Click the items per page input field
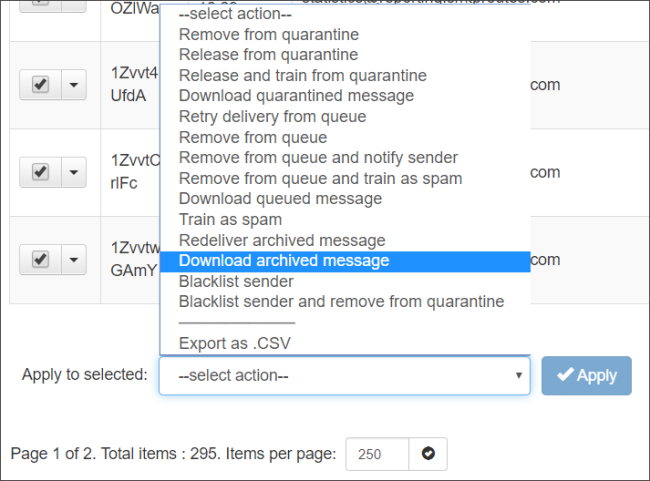The height and width of the screenshot is (481, 650). 377,454
